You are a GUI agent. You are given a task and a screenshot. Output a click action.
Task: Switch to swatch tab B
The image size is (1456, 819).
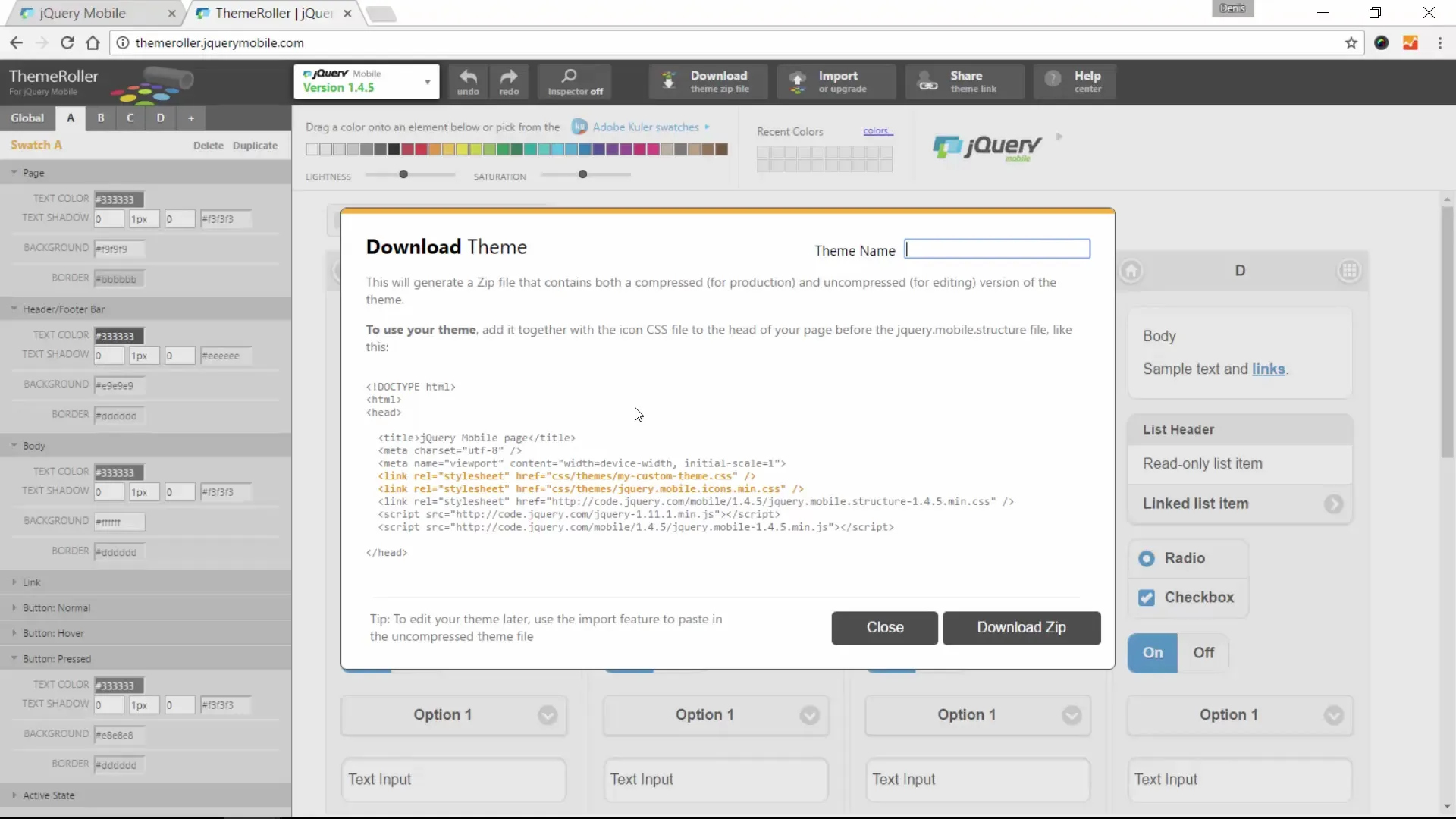click(100, 118)
